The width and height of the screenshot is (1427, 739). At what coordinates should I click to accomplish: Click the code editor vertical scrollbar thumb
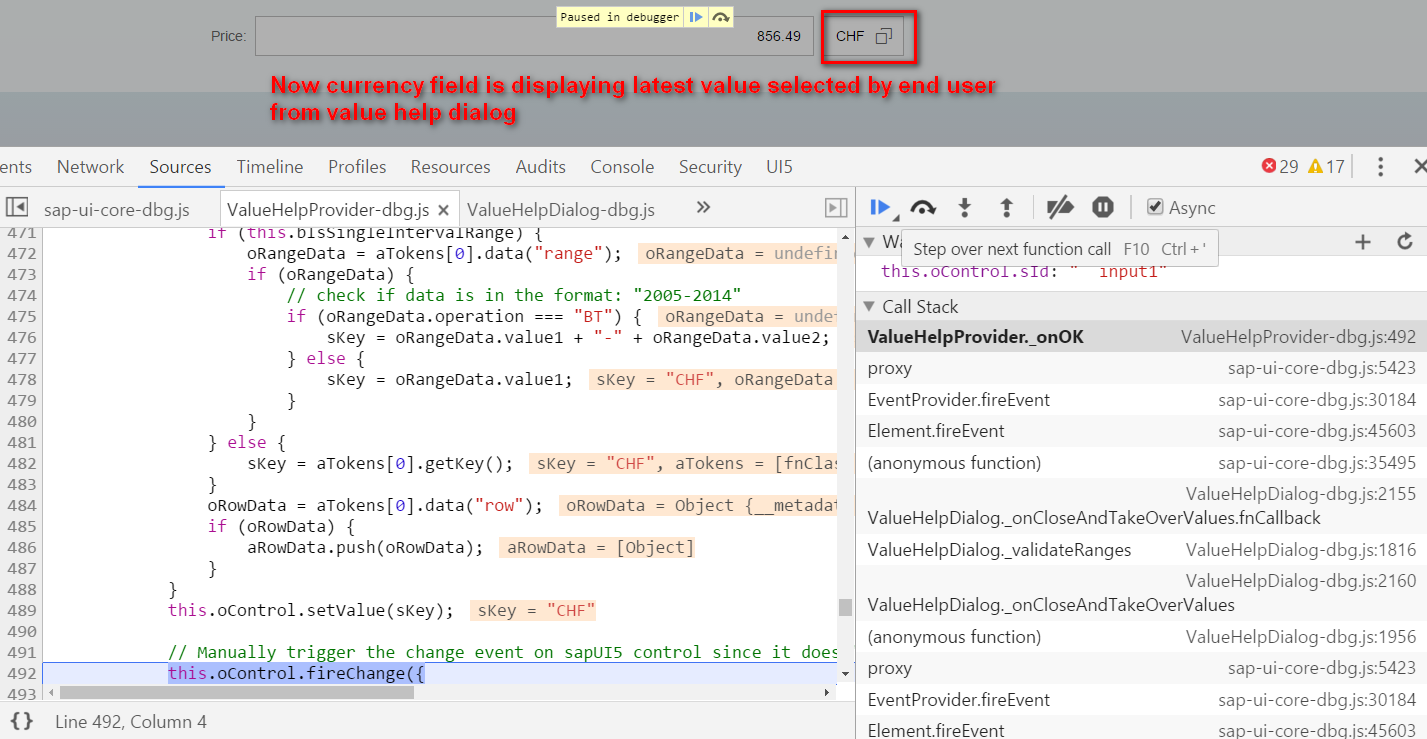(845, 607)
